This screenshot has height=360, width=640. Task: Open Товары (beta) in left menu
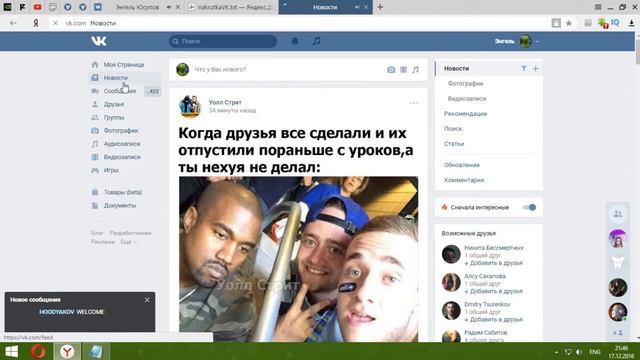coord(123,192)
